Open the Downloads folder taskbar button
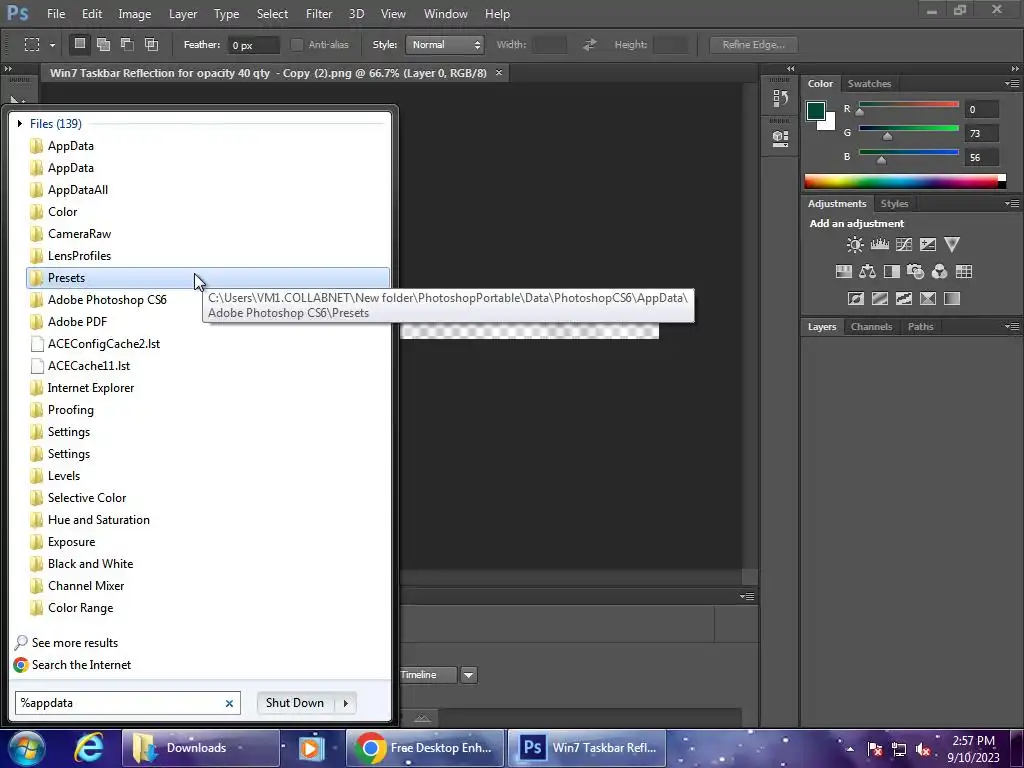This screenshot has height=768, width=1024. point(200,748)
